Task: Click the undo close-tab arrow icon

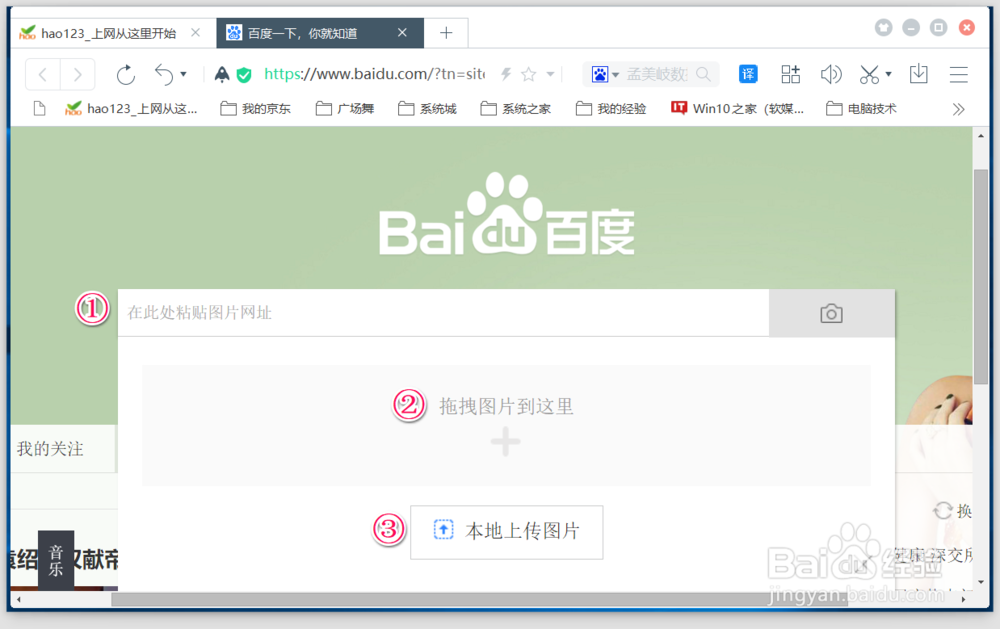Action: pos(164,75)
